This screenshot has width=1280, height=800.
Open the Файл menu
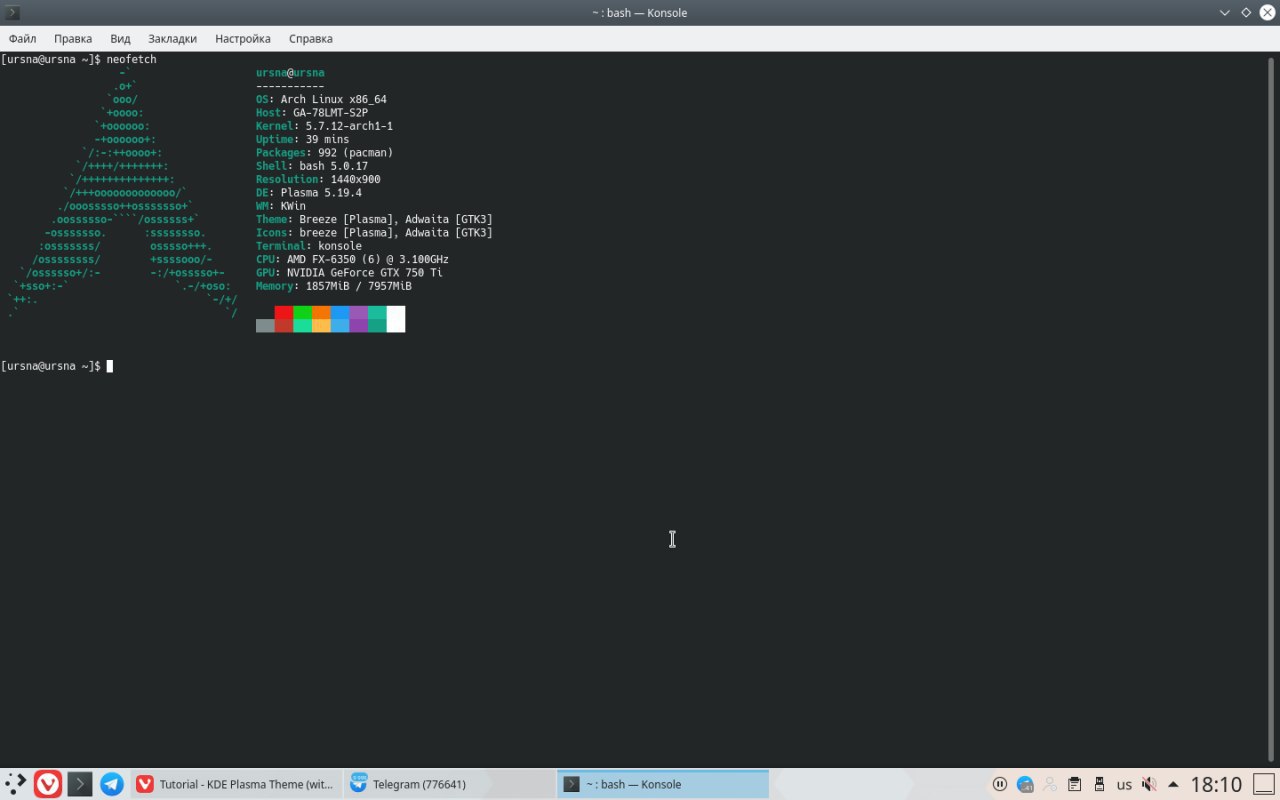pos(22,39)
